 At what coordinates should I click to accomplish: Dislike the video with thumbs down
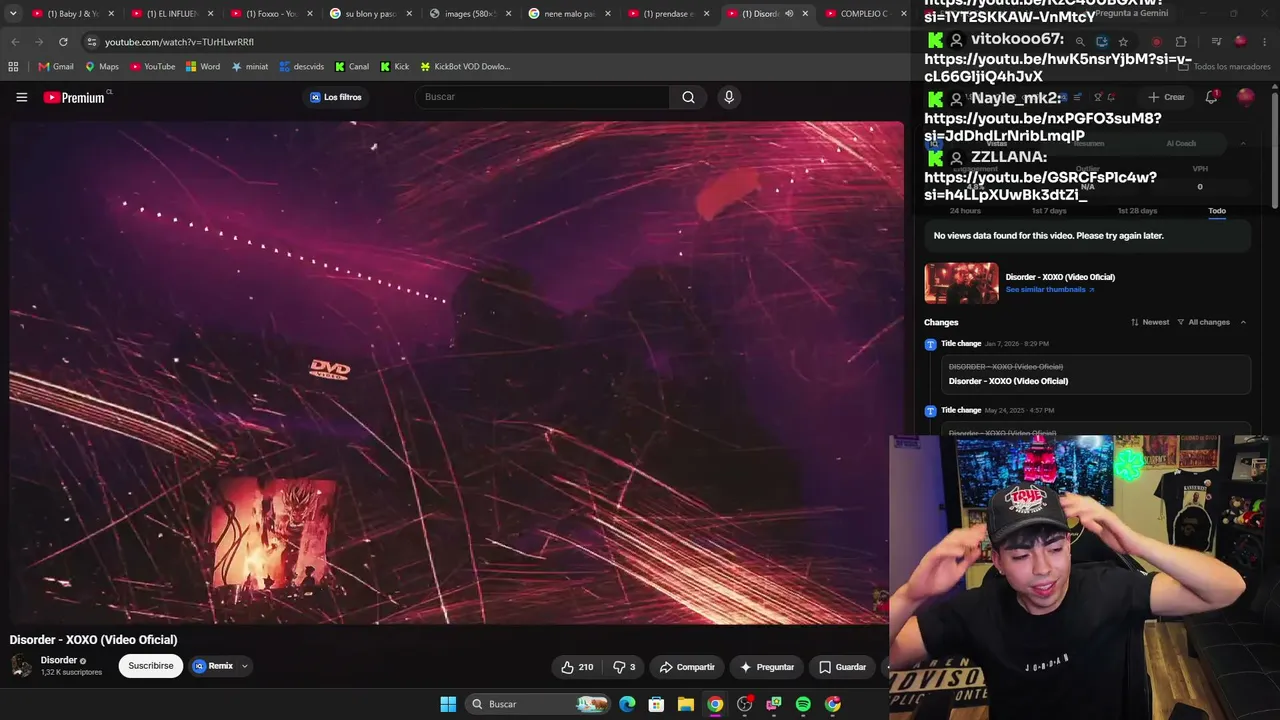tap(624, 667)
